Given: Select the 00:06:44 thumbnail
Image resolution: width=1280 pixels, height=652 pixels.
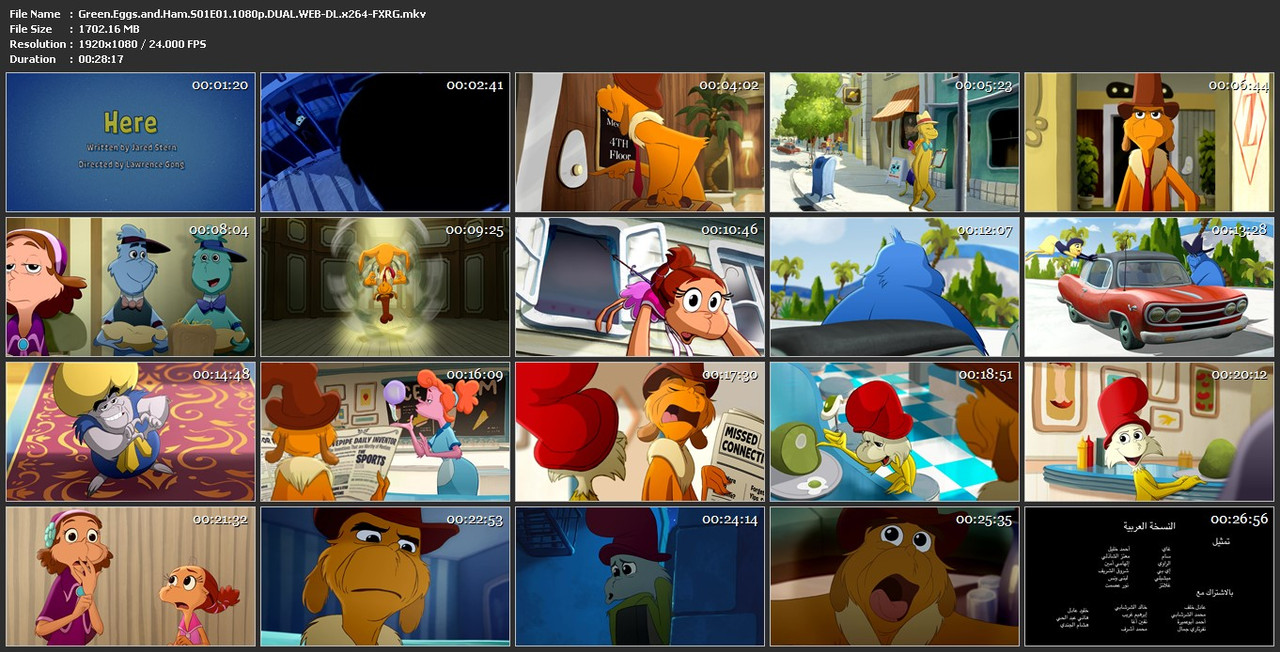Looking at the screenshot, I should pos(1149,142).
